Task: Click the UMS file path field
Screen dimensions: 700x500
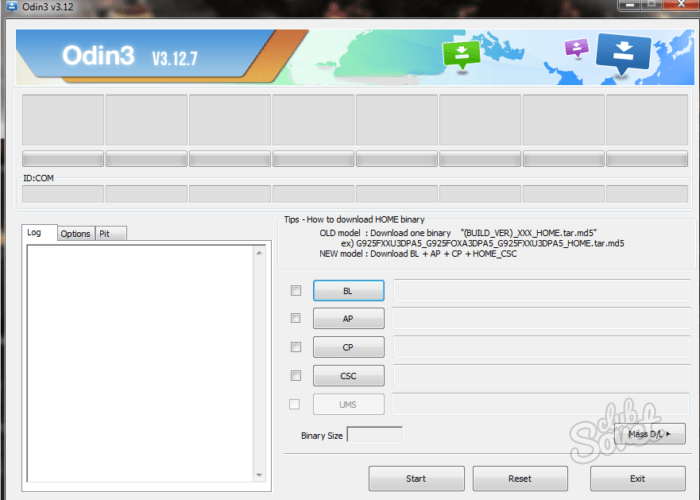Action: pos(541,404)
